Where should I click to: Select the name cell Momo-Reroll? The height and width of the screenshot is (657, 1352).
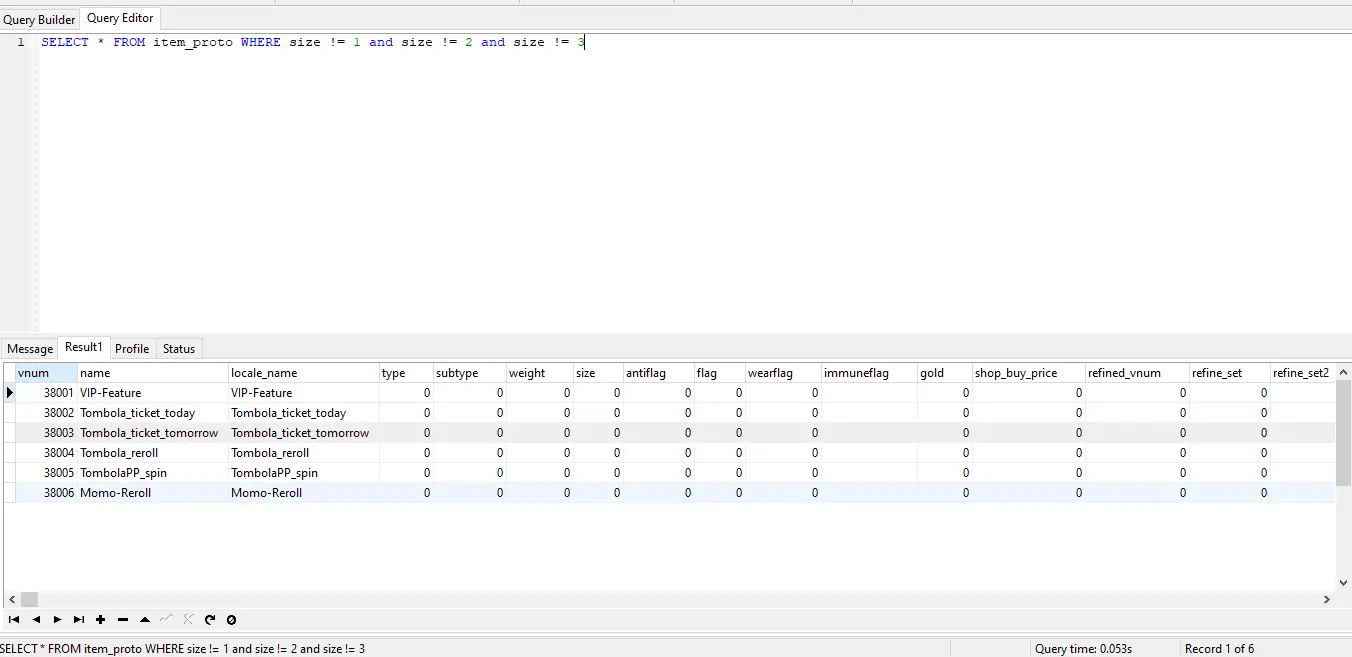coord(153,493)
